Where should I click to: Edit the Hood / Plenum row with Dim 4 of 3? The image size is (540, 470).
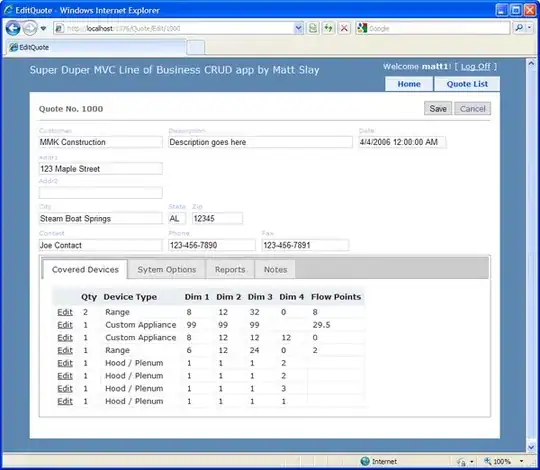click(65, 388)
